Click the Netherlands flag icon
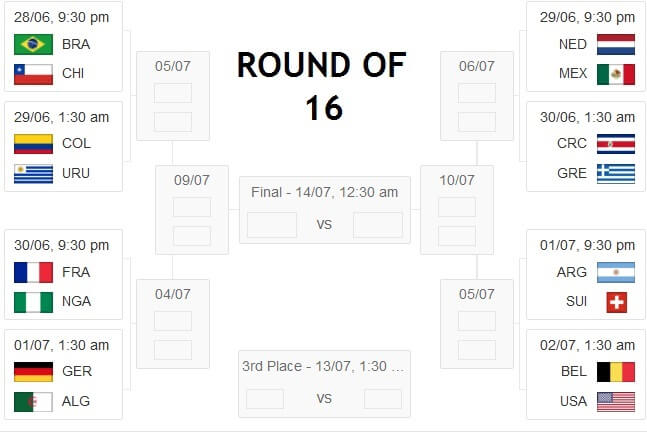The image size is (647, 432). (616, 44)
